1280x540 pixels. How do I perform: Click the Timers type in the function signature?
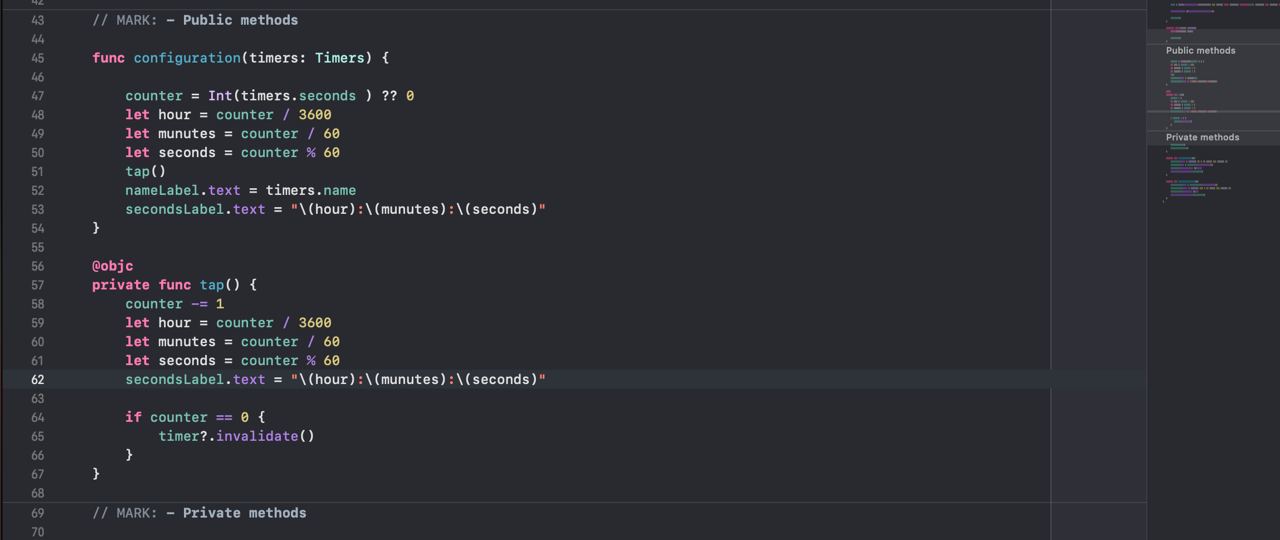[340, 58]
